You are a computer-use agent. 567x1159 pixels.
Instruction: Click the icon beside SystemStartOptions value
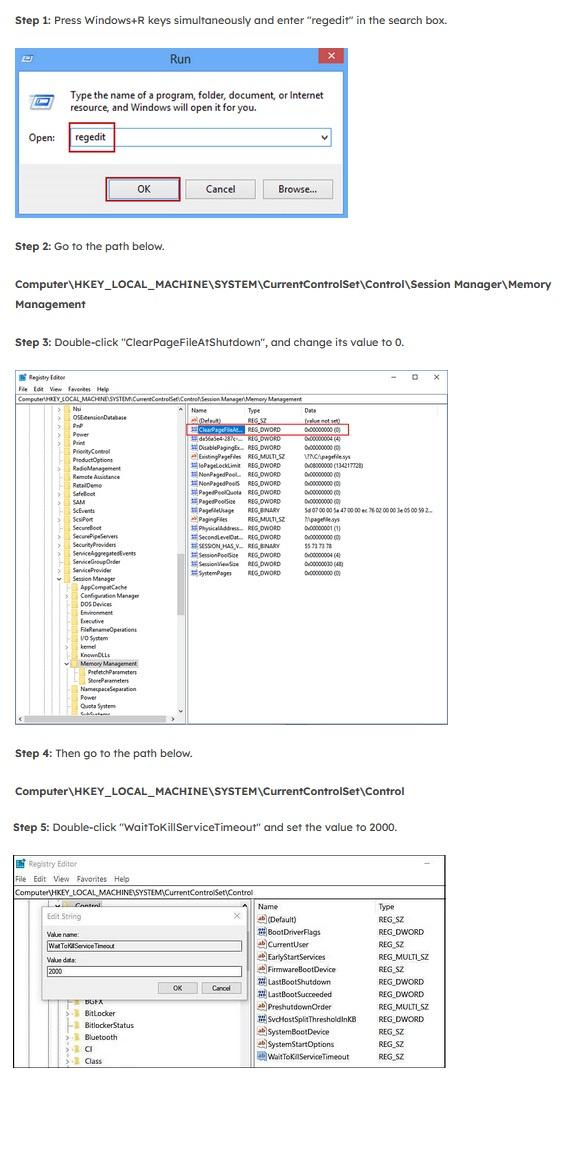[262, 1044]
